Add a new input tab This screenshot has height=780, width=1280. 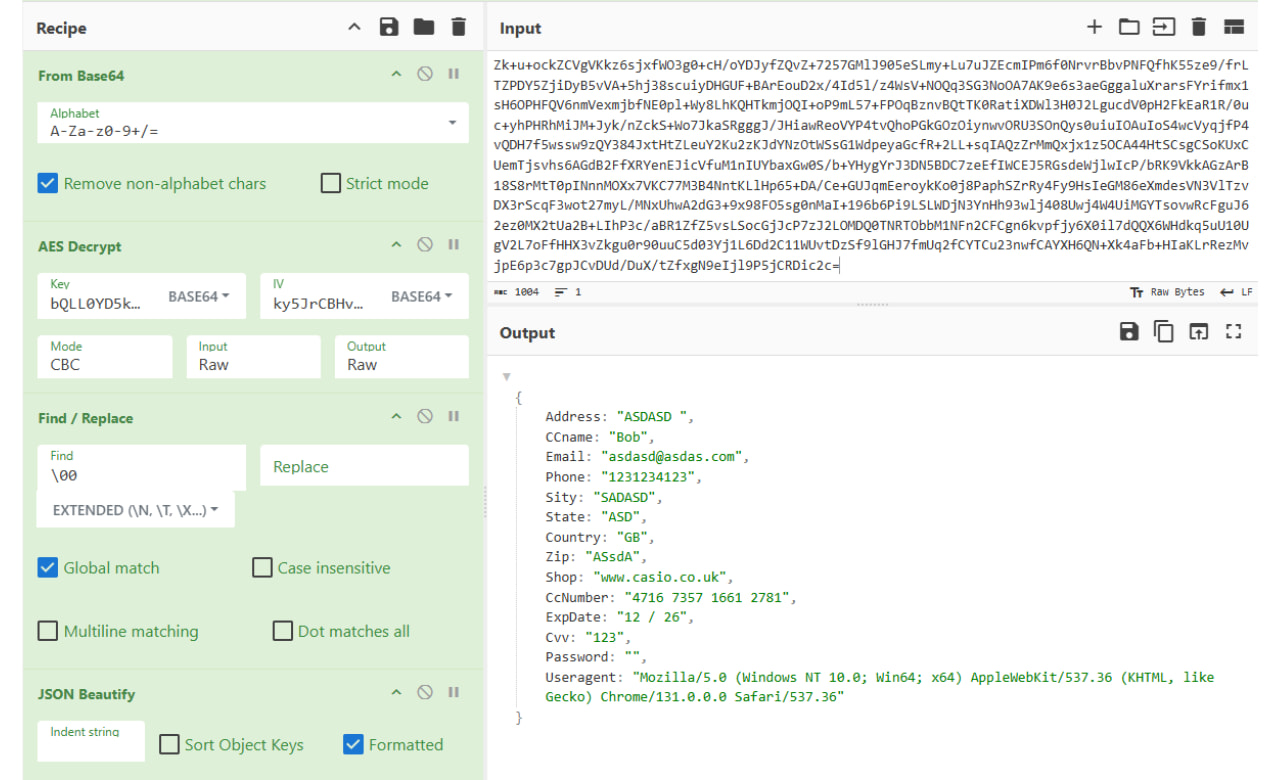coord(1094,27)
